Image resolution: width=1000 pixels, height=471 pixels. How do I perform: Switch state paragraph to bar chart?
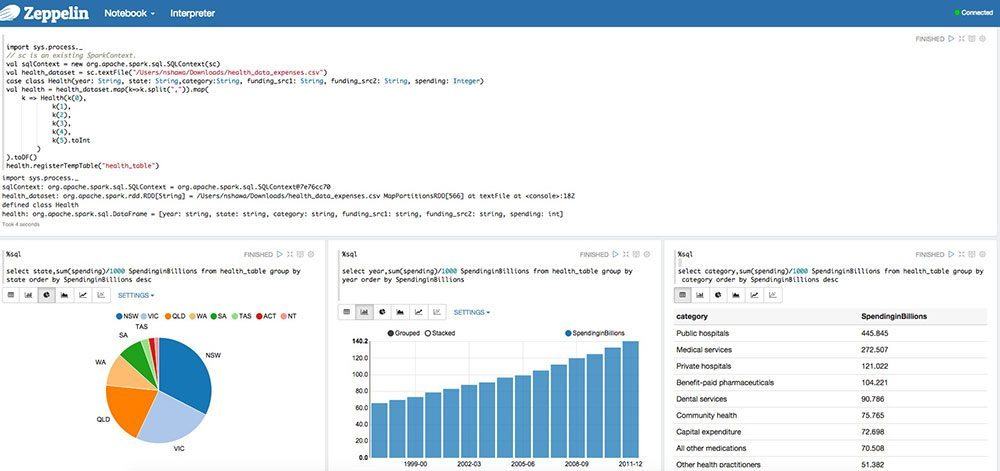click(x=29, y=295)
